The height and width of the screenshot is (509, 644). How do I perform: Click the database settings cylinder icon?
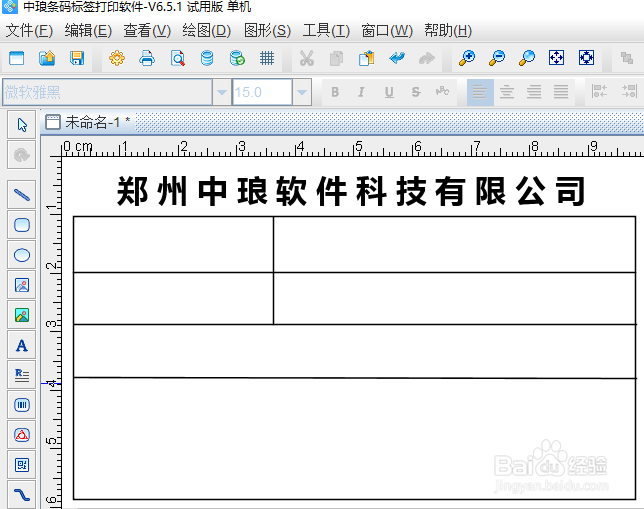pos(207,58)
